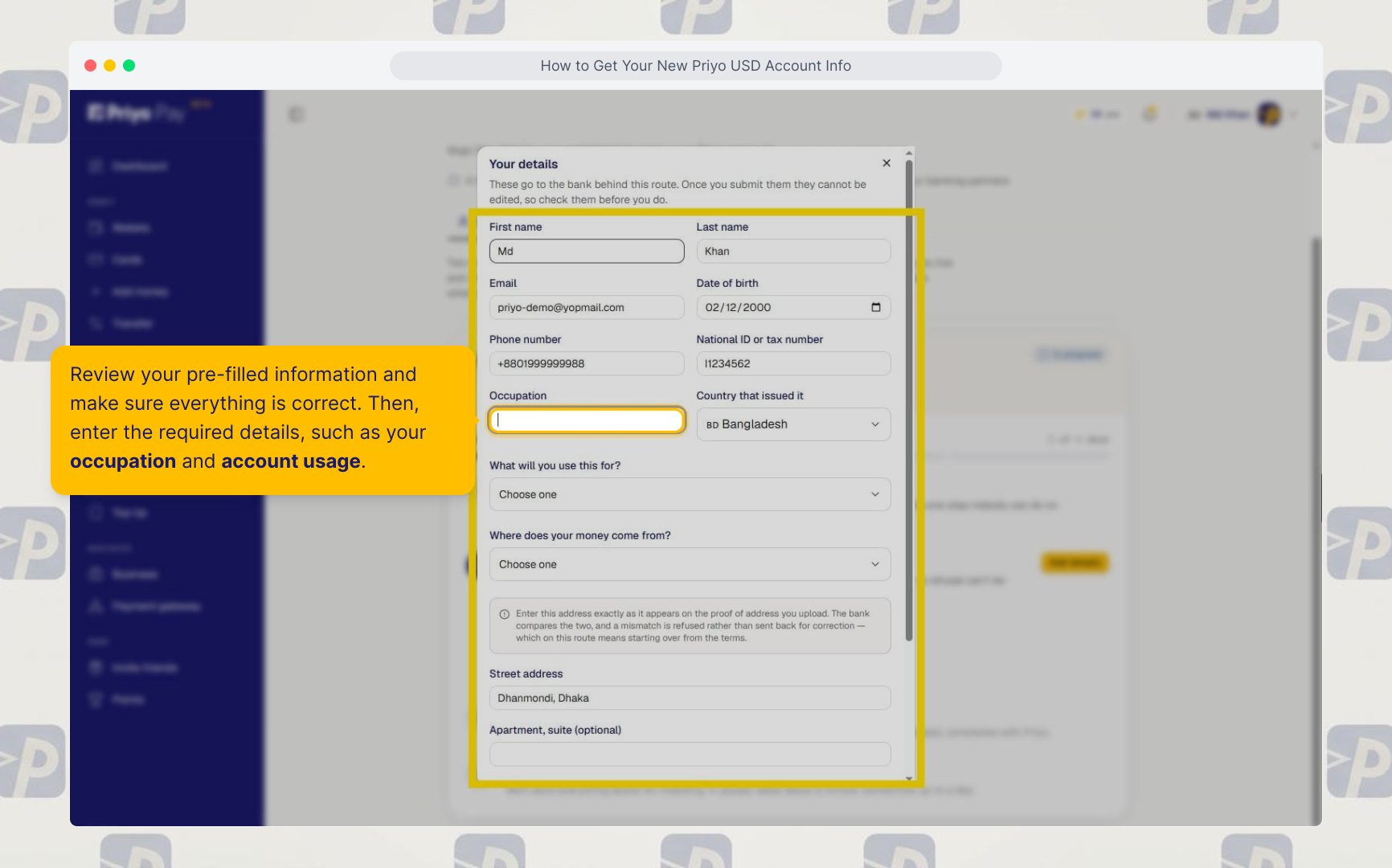
Task: Click National ID or tax number field
Action: (793, 363)
